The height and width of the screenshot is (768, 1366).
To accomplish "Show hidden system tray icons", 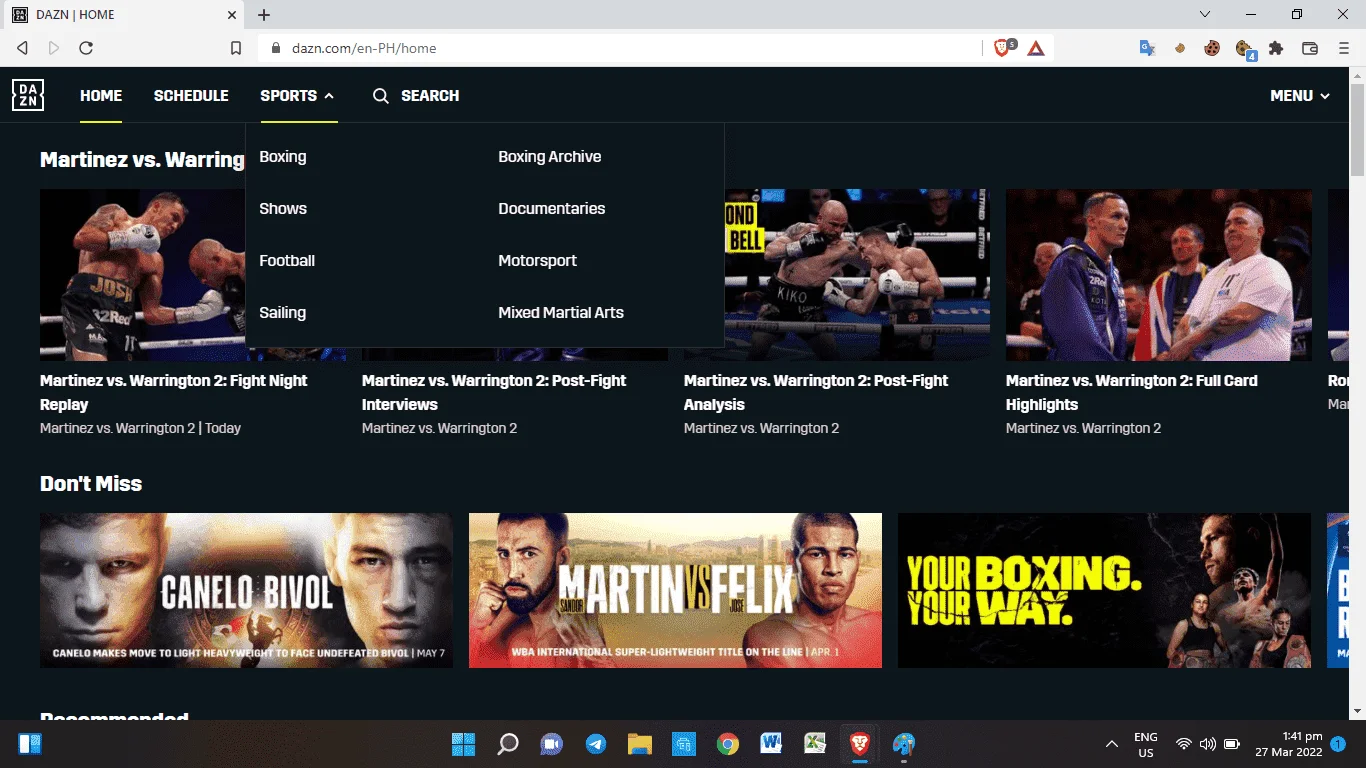I will tap(1111, 744).
